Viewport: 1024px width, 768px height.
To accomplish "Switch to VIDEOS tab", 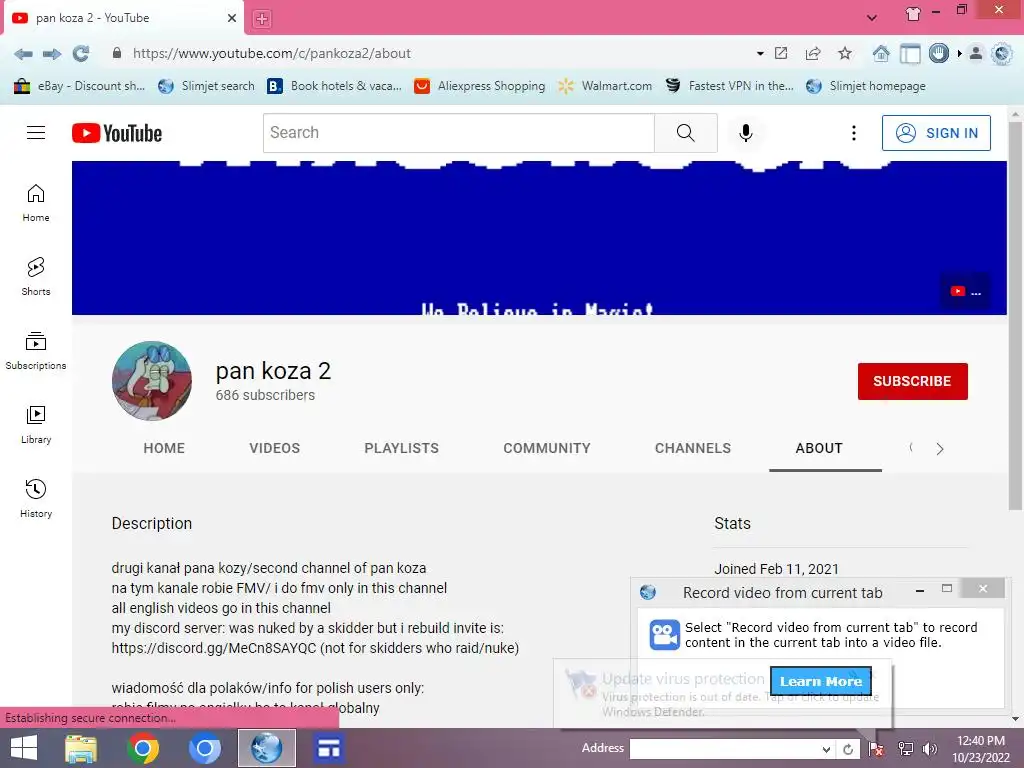I will tap(274, 448).
